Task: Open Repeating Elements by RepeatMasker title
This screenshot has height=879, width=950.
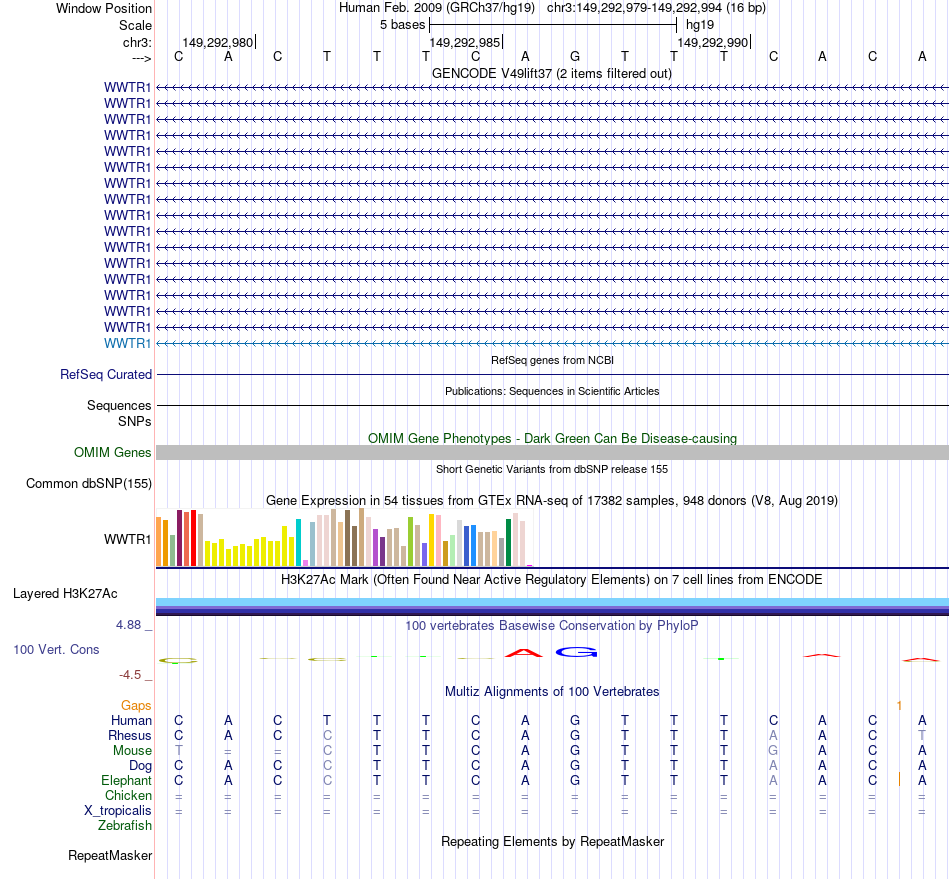Action: 552,841
